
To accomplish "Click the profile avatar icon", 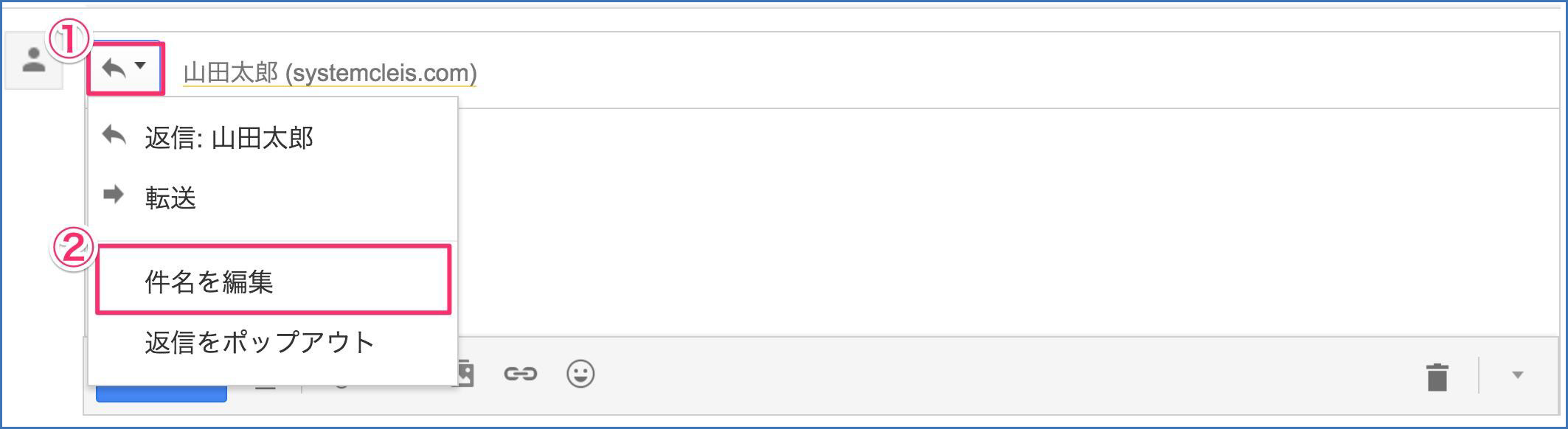I will tap(34, 61).
